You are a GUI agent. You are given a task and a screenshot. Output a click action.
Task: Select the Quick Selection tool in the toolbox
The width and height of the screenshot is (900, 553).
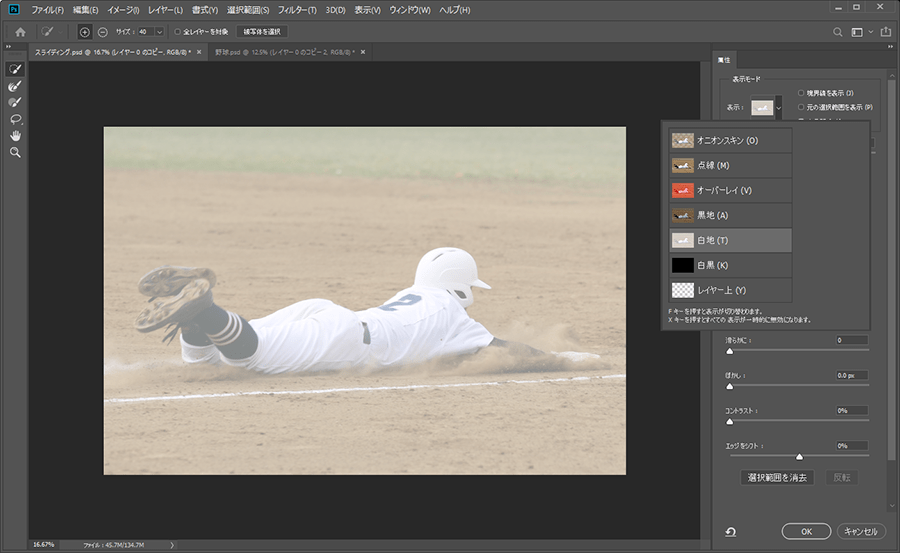tap(15, 69)
